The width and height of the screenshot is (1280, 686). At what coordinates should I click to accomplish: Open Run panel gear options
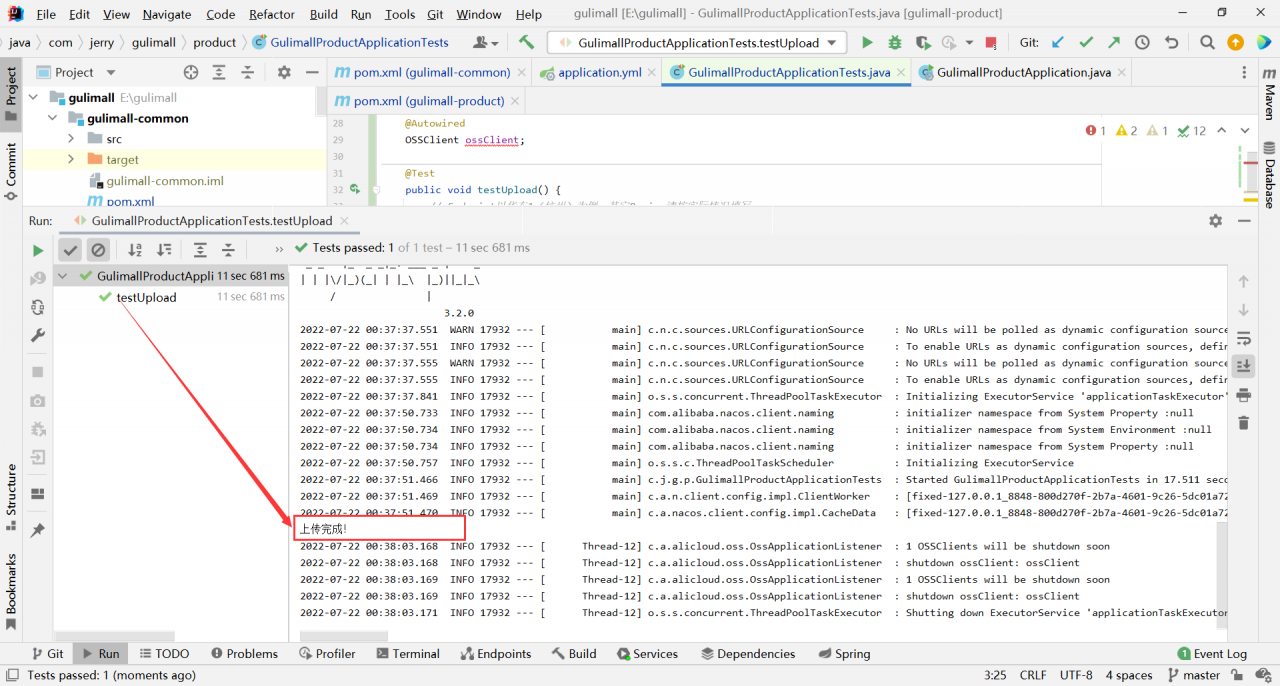coord(1215,221)
